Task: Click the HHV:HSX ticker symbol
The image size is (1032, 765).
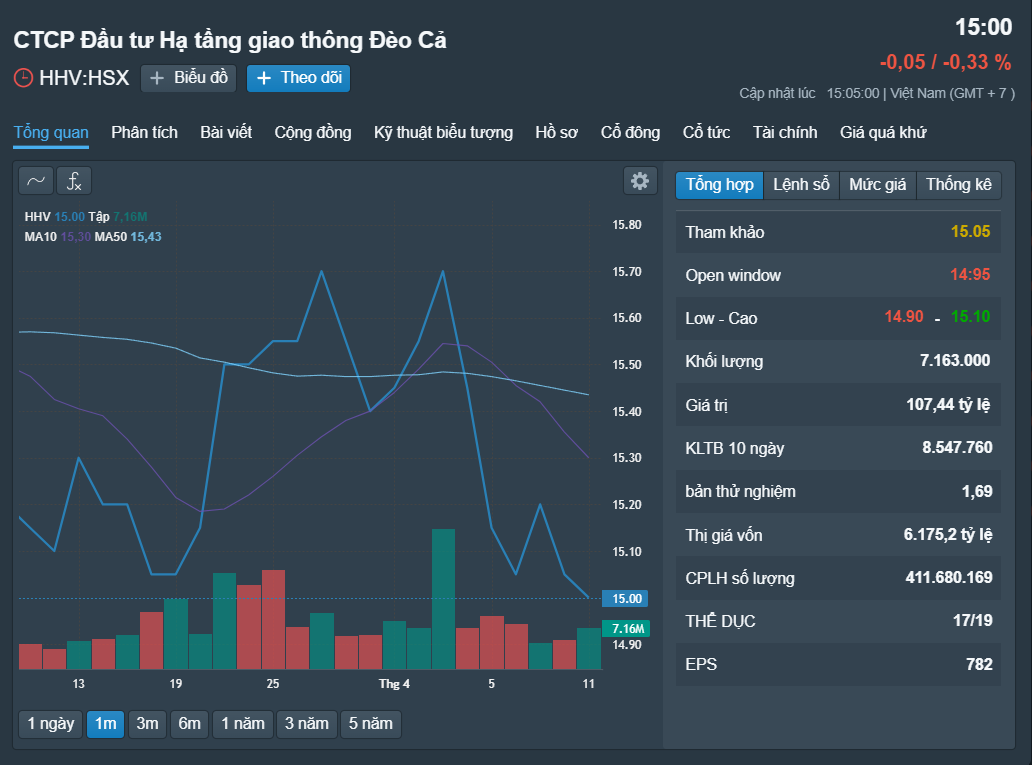Action: tap(84, 78)
